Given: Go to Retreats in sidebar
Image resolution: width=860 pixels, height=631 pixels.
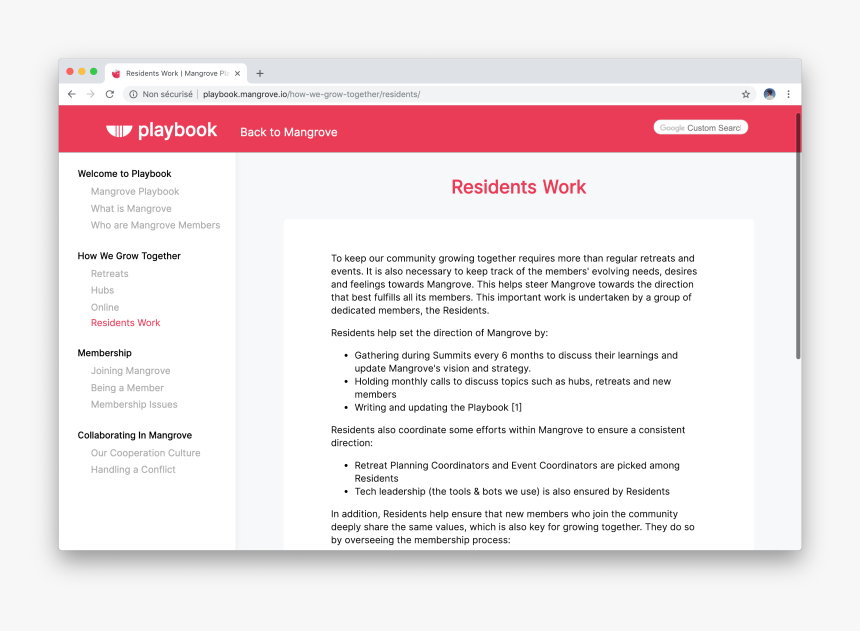Looking at the screenshot, I should [110, 274].
